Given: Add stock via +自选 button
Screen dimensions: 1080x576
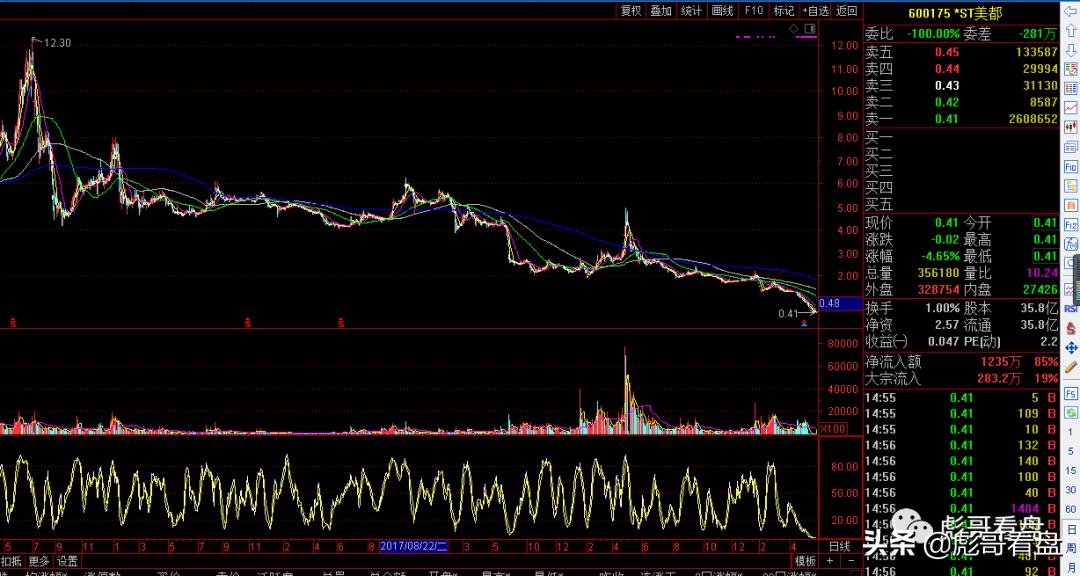Looking at the screenshot, I should (x=816, y=10).
